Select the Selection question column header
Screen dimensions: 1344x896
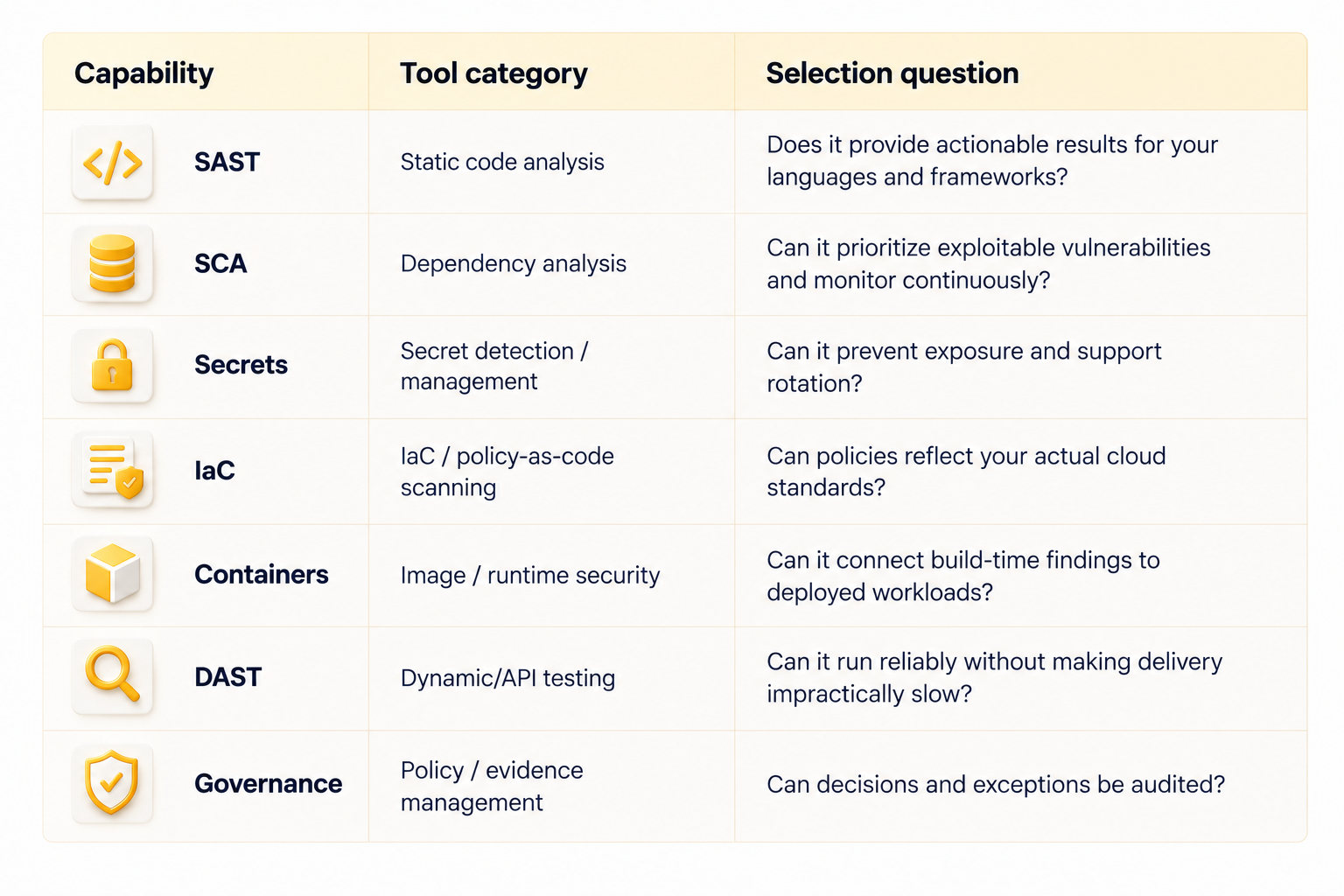tap(892, 73)
